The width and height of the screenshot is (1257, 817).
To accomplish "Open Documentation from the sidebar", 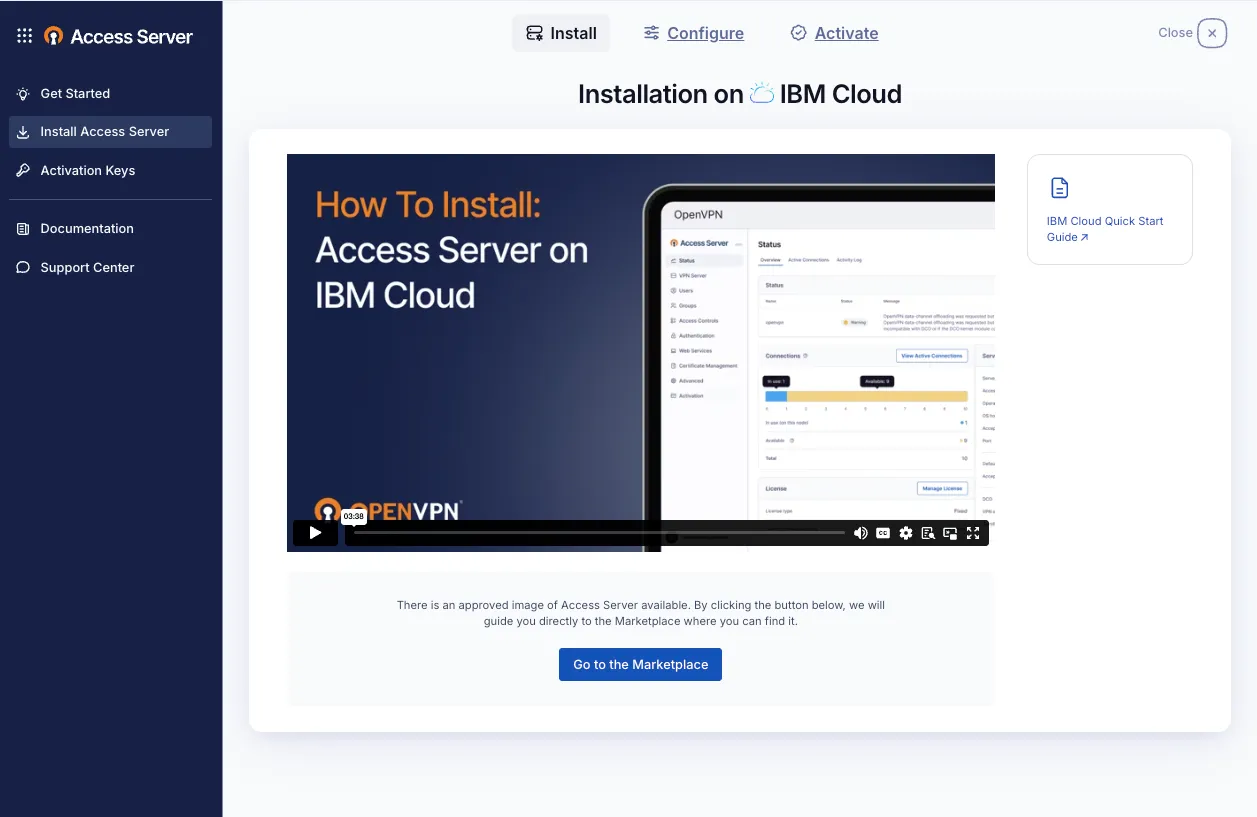I will [x=86, y=229].
